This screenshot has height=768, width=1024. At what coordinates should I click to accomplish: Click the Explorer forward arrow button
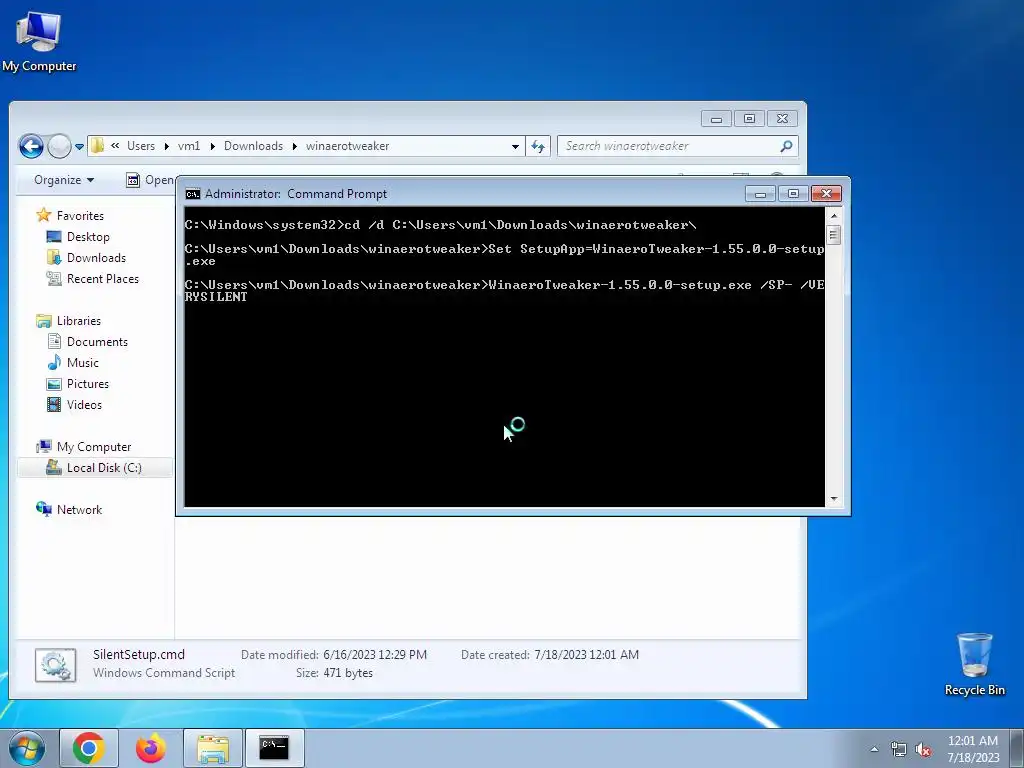click(x=59, y=146)
